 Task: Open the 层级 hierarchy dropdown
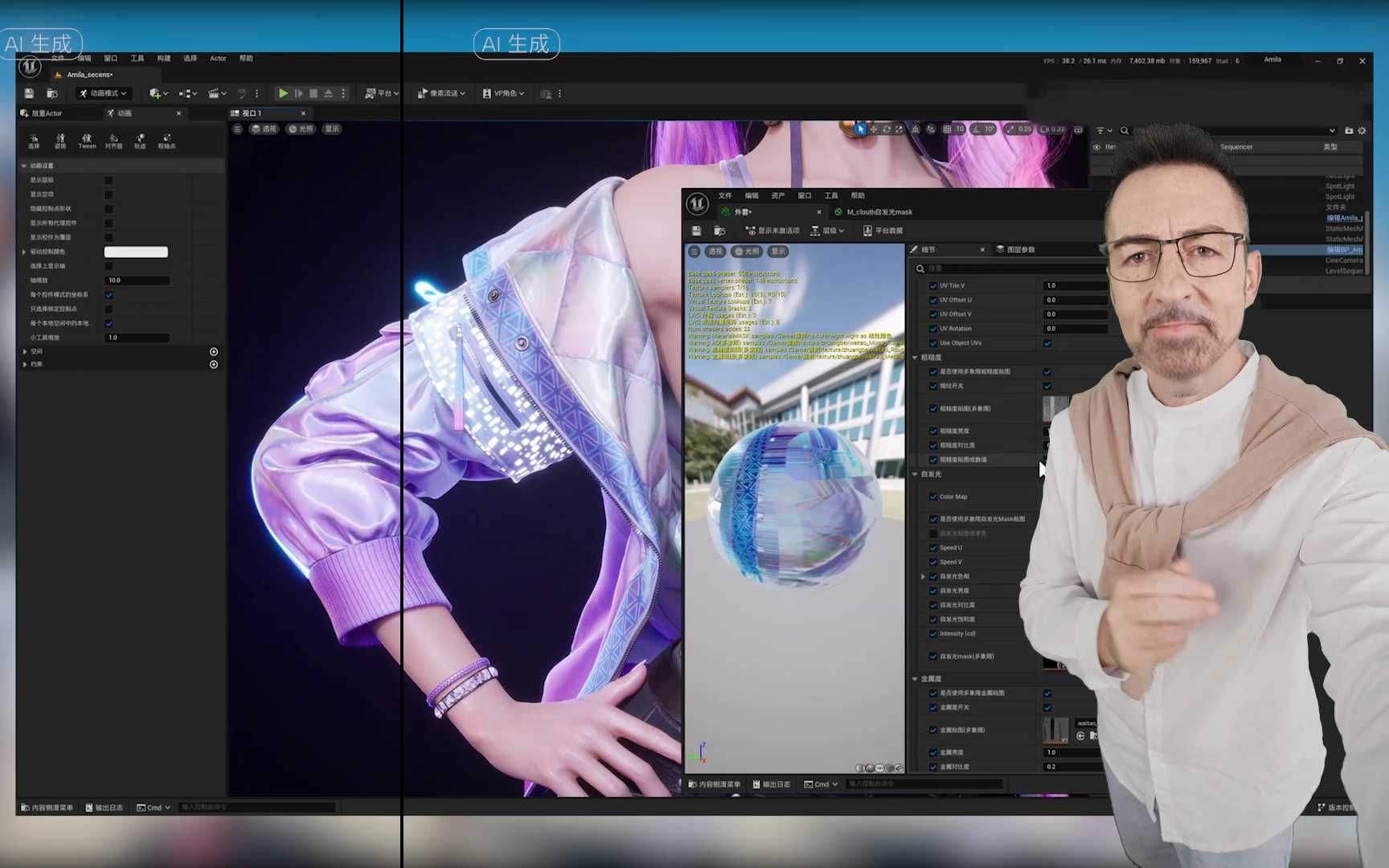(827, 231)
